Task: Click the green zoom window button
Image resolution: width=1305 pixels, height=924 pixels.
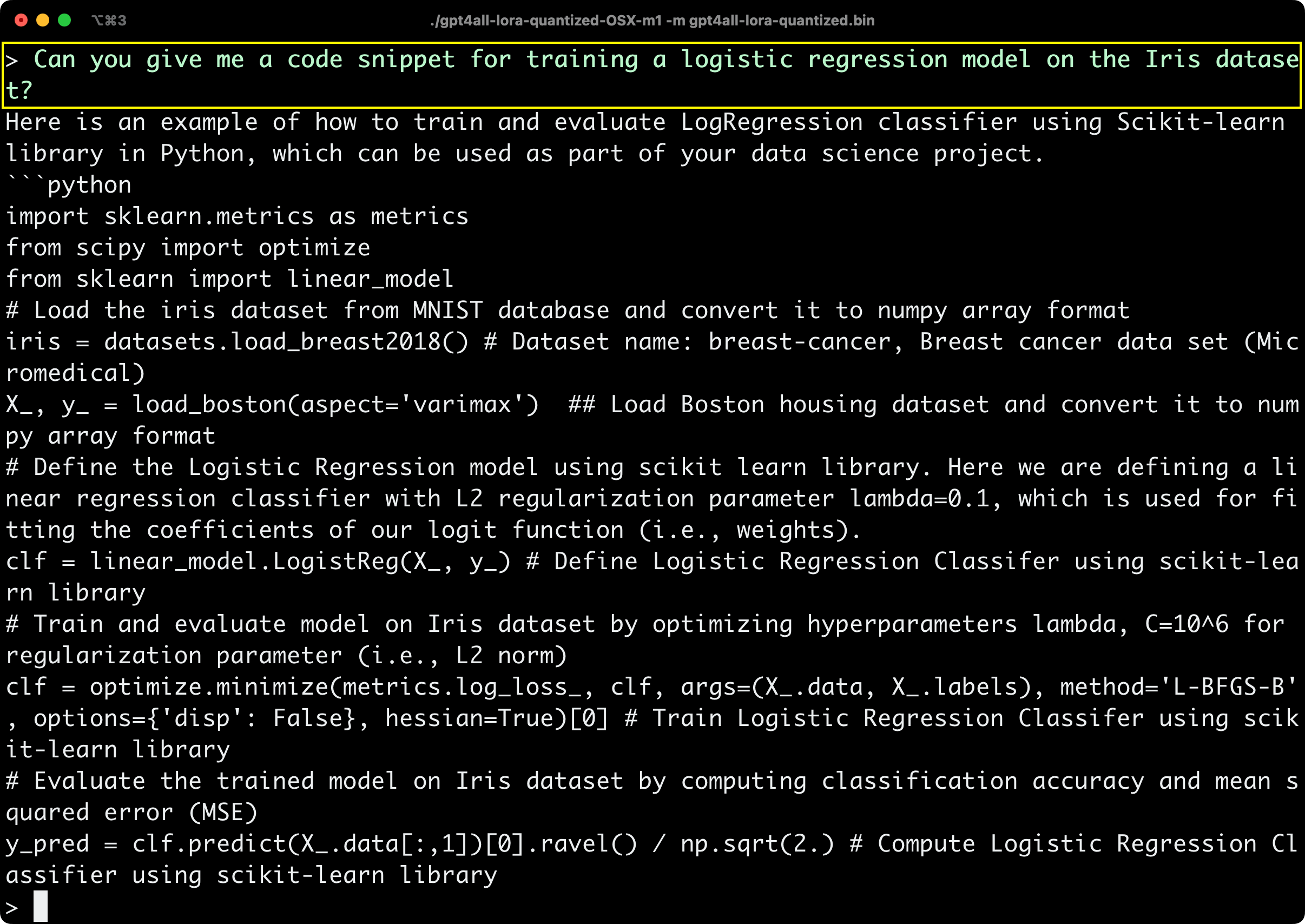Action: pyautogui.click(x=64, y=21)
